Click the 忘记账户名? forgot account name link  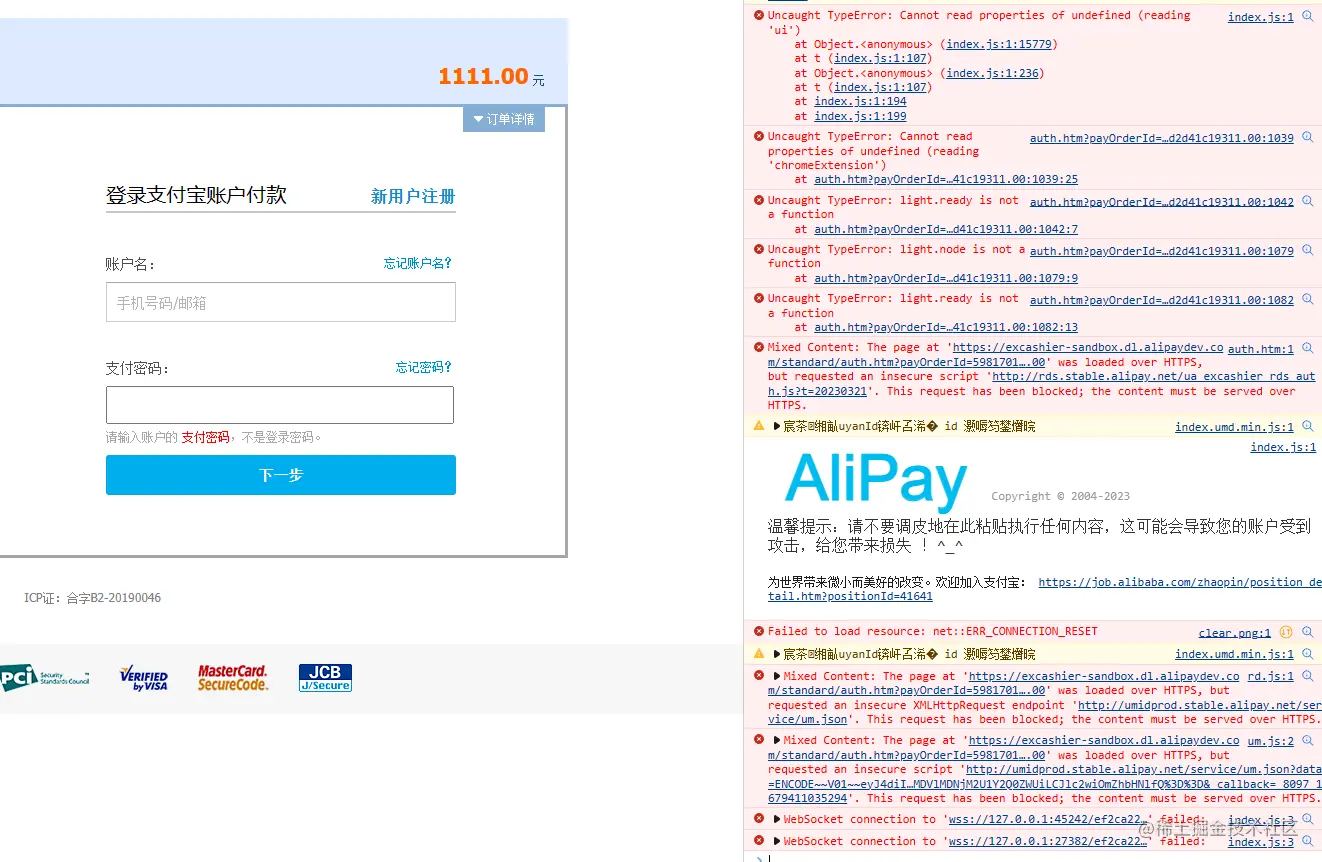point(418,263)
